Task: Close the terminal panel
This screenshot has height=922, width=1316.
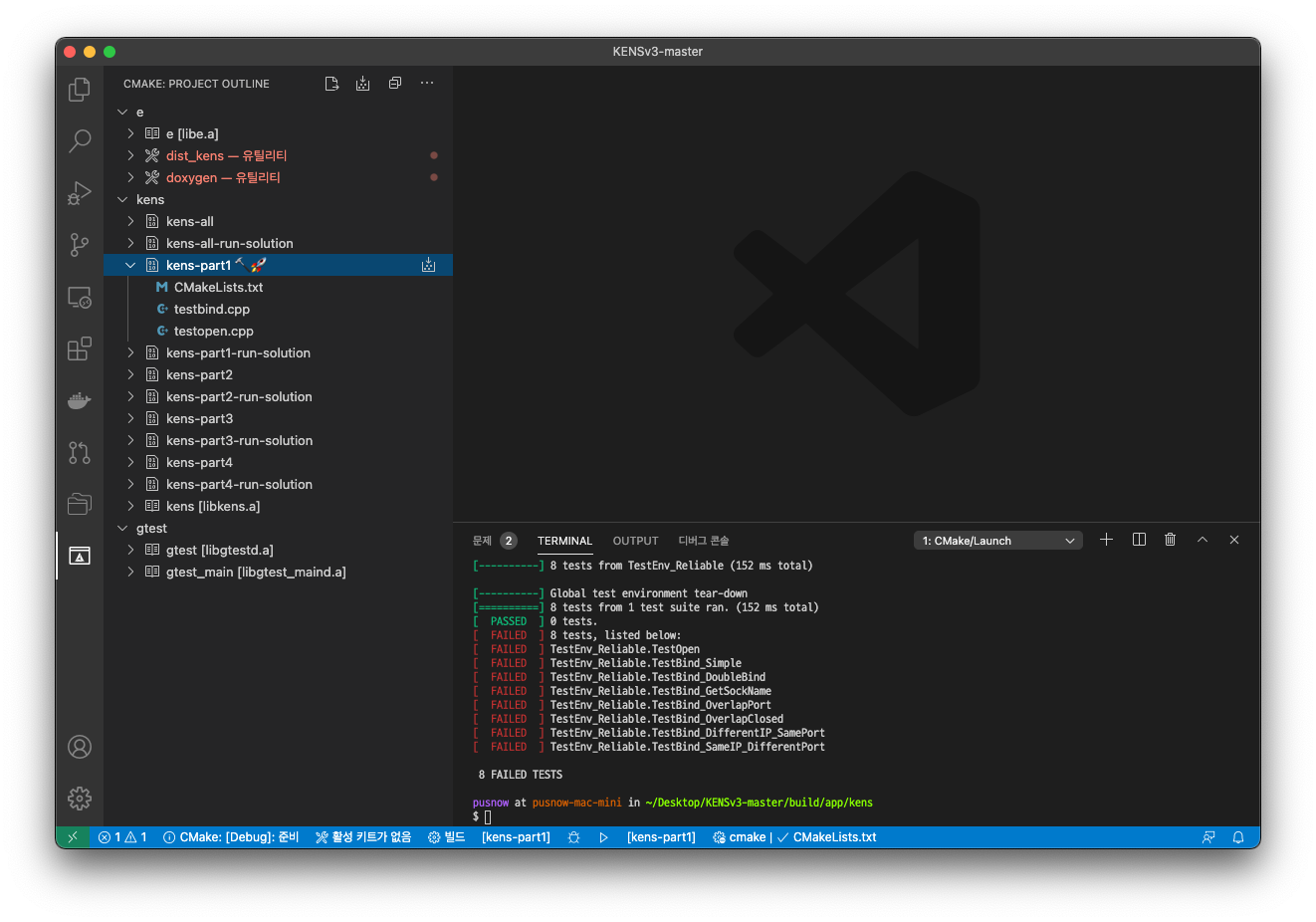Action: [x=1234, y=540]
